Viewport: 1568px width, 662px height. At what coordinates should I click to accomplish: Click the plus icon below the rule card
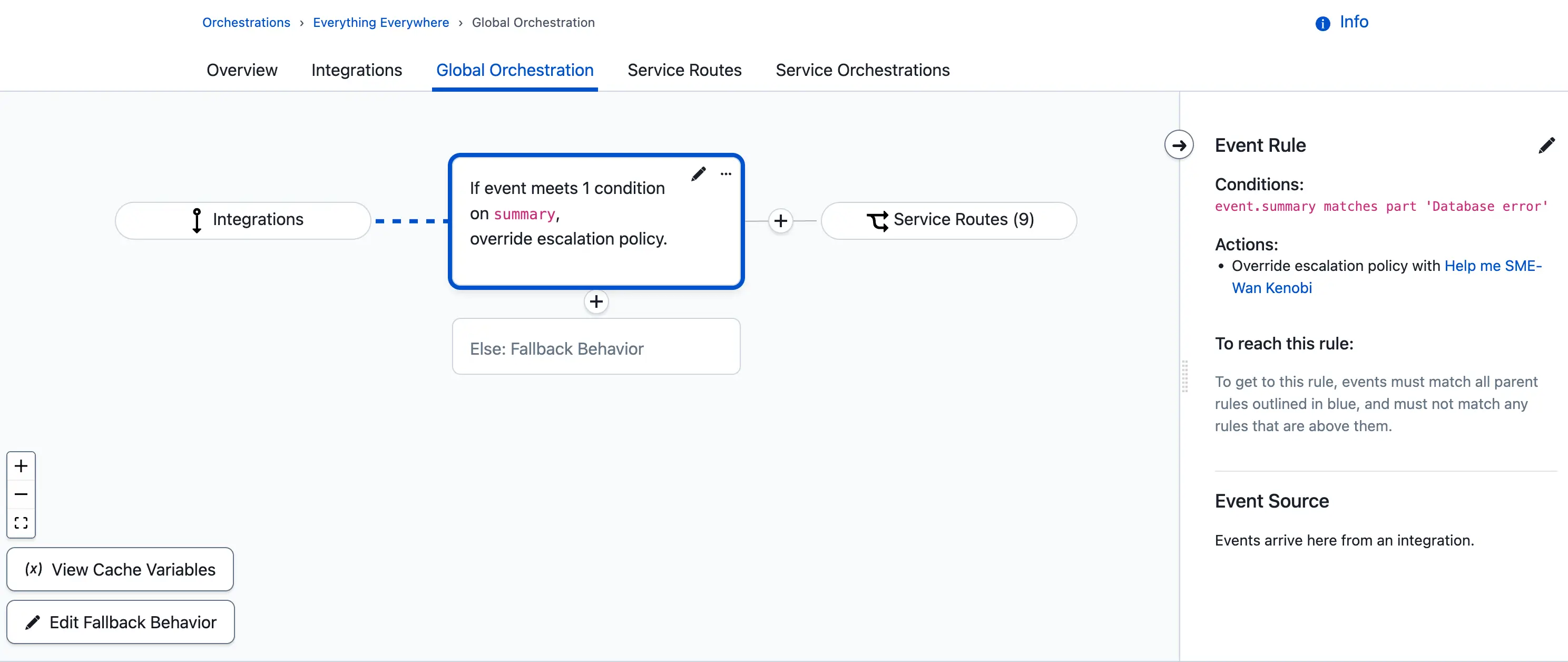pos(596,301)
